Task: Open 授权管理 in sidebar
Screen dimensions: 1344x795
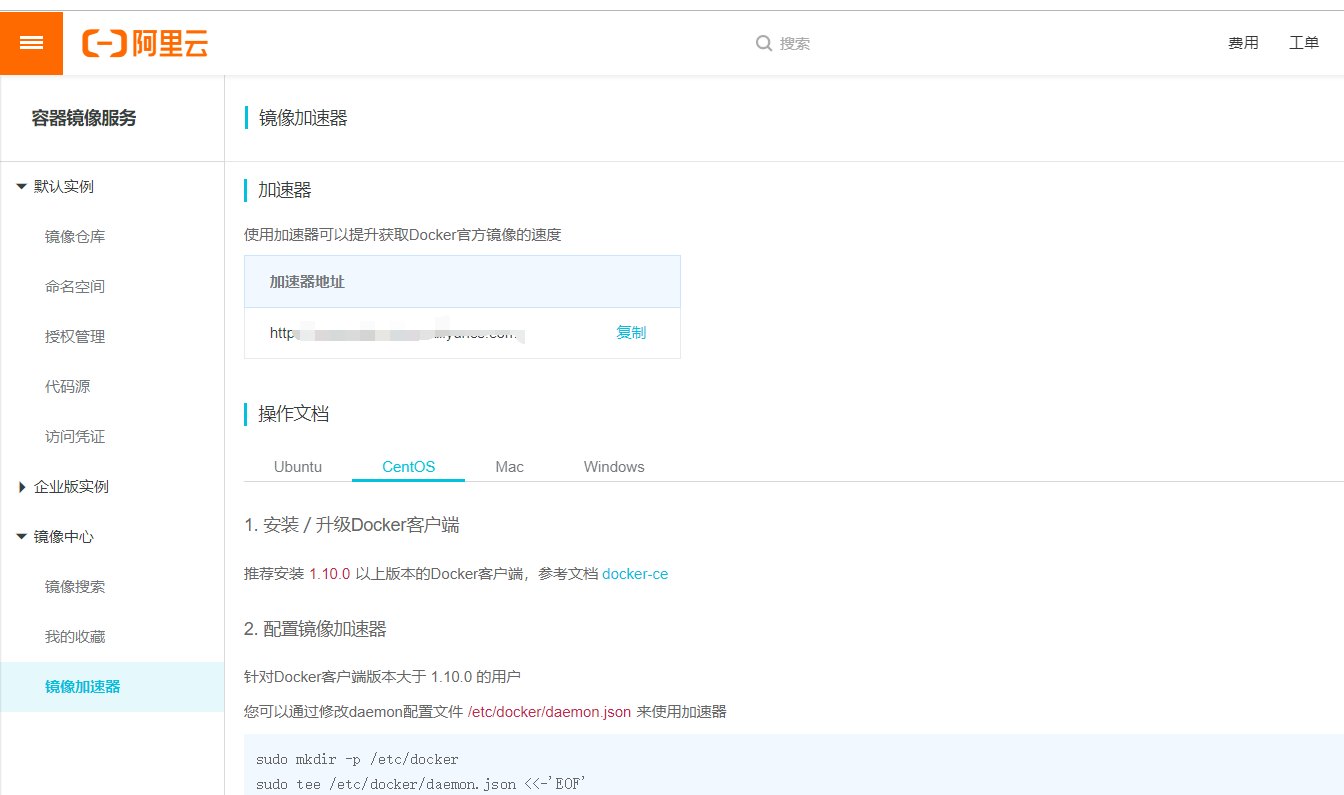Action: (x=75, y=337)
